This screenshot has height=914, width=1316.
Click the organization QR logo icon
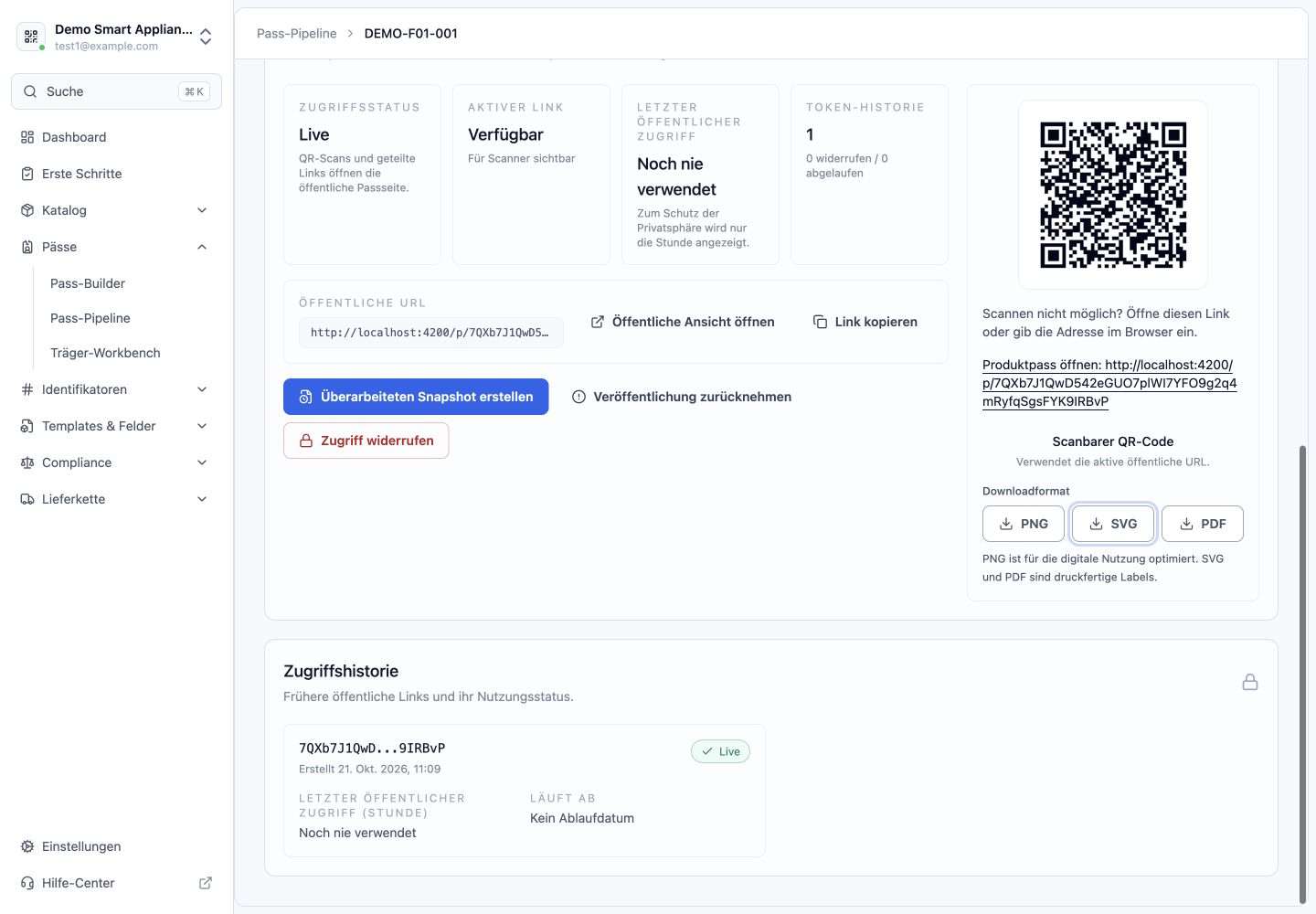pyautogui.click(x=31, y=37)
